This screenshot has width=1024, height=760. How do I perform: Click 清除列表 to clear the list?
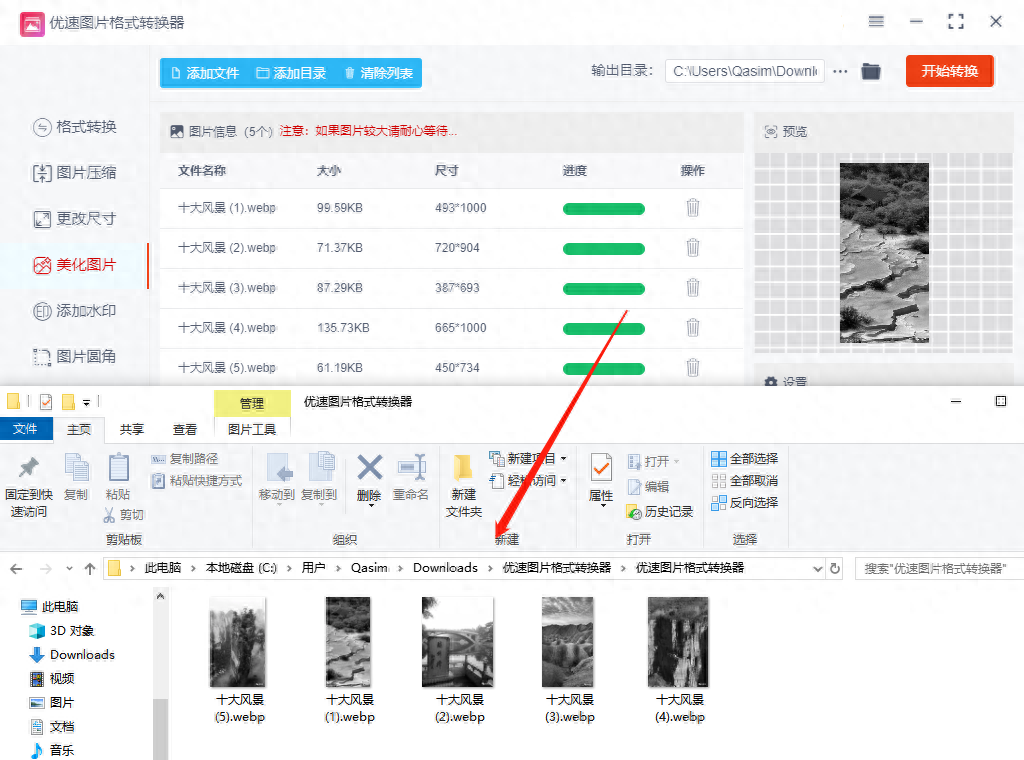click(378, 73)
